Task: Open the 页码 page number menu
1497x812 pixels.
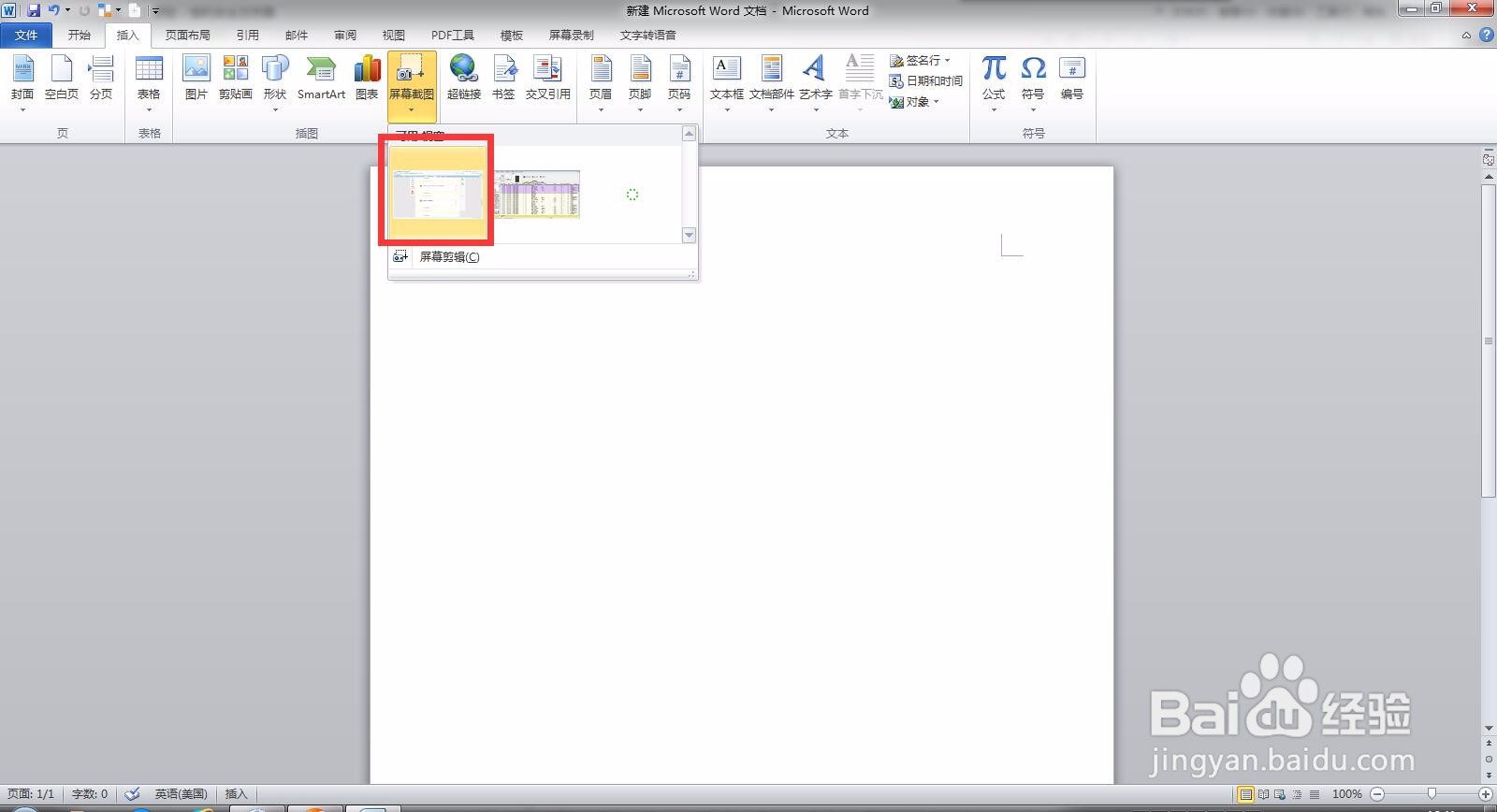Action: (x=679, y=83)
